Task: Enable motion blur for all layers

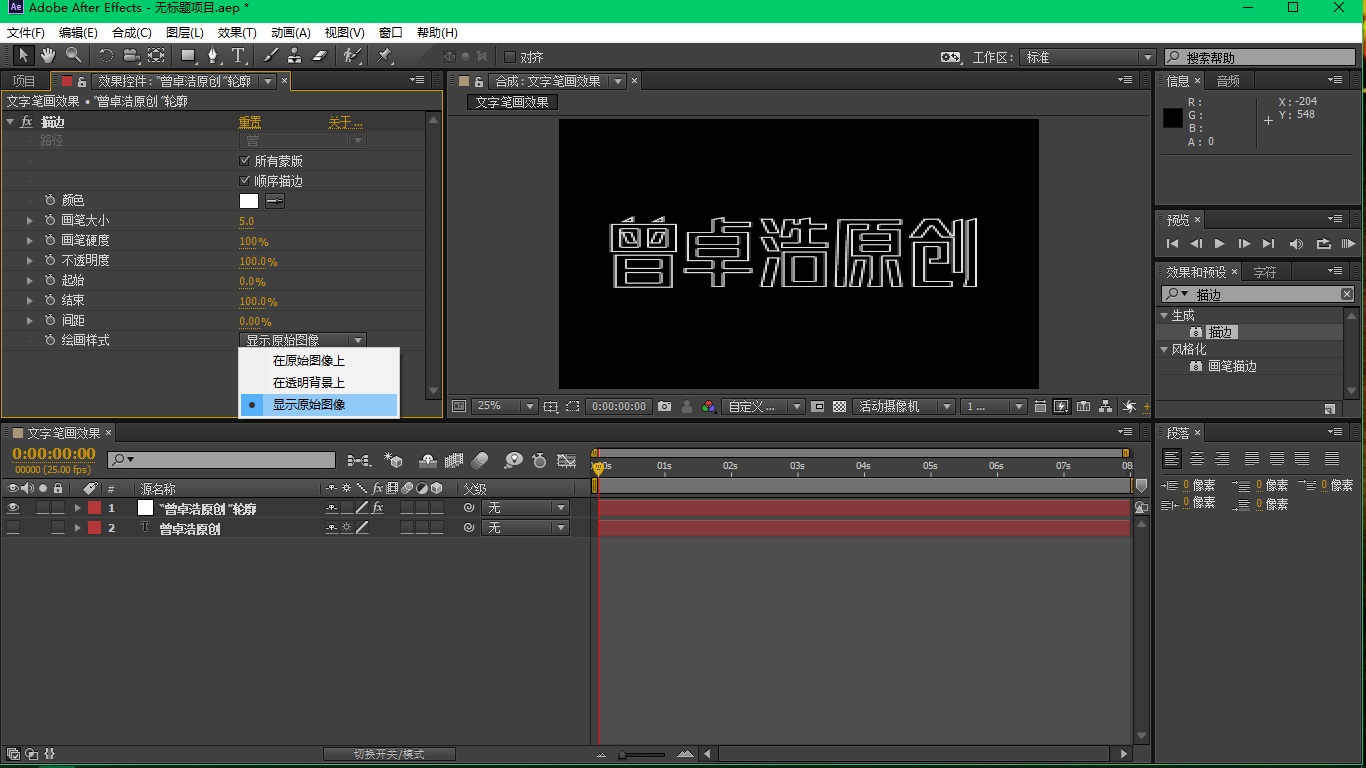Action: (x=480, y=460)
